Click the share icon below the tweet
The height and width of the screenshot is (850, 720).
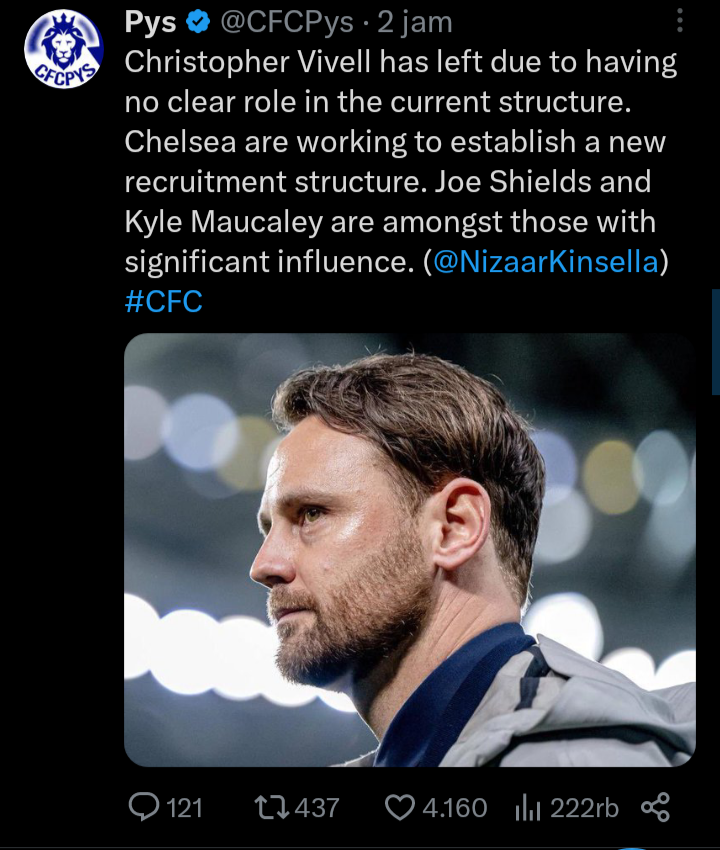point(655,807)
